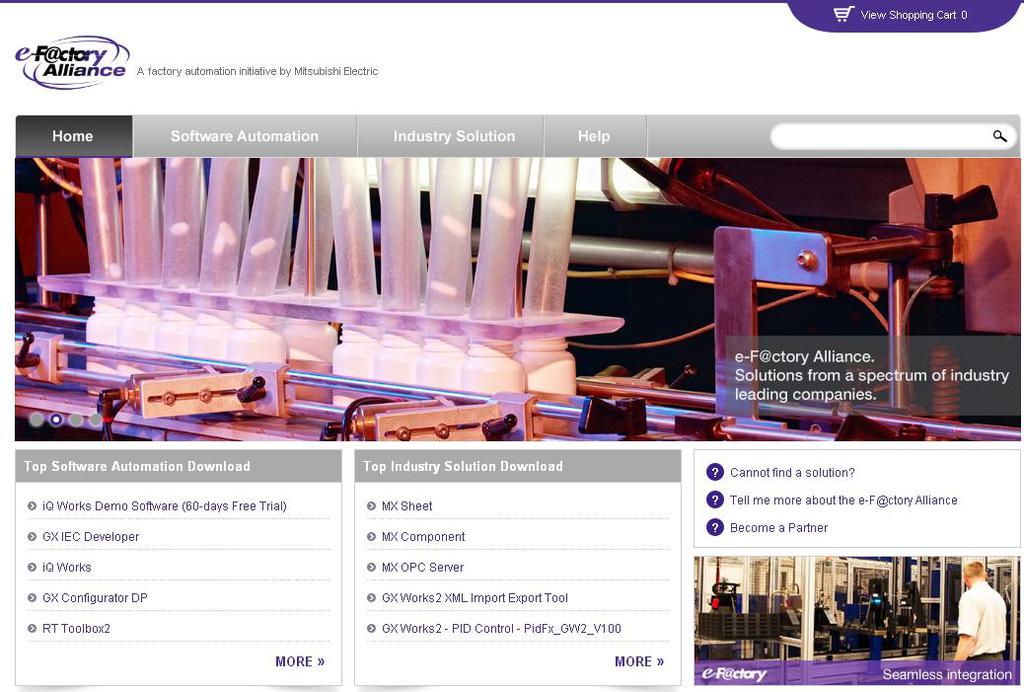Click bullet icon beside MX Component
Screen dimensions: 1024x692
click(x=372, y=537)
